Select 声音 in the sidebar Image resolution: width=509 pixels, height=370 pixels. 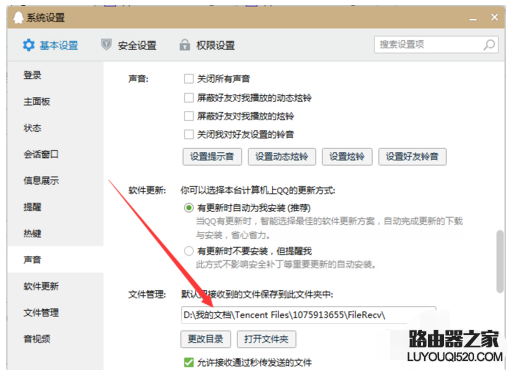[55, 260]
